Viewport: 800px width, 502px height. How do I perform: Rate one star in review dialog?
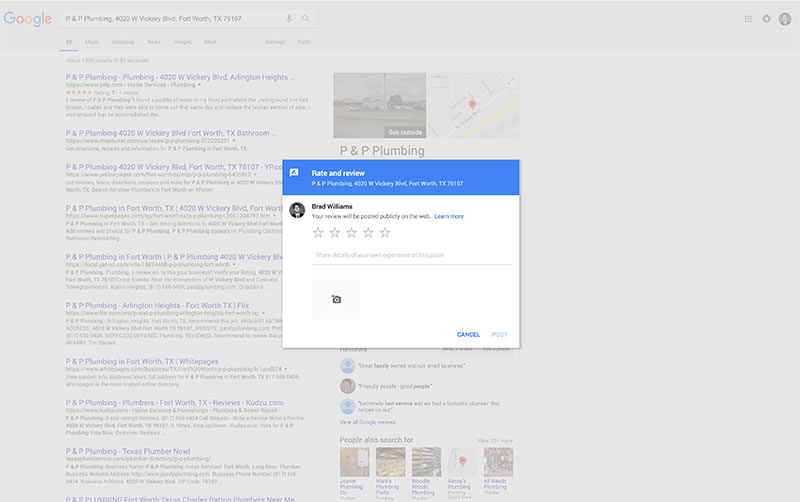click(318, 233)
